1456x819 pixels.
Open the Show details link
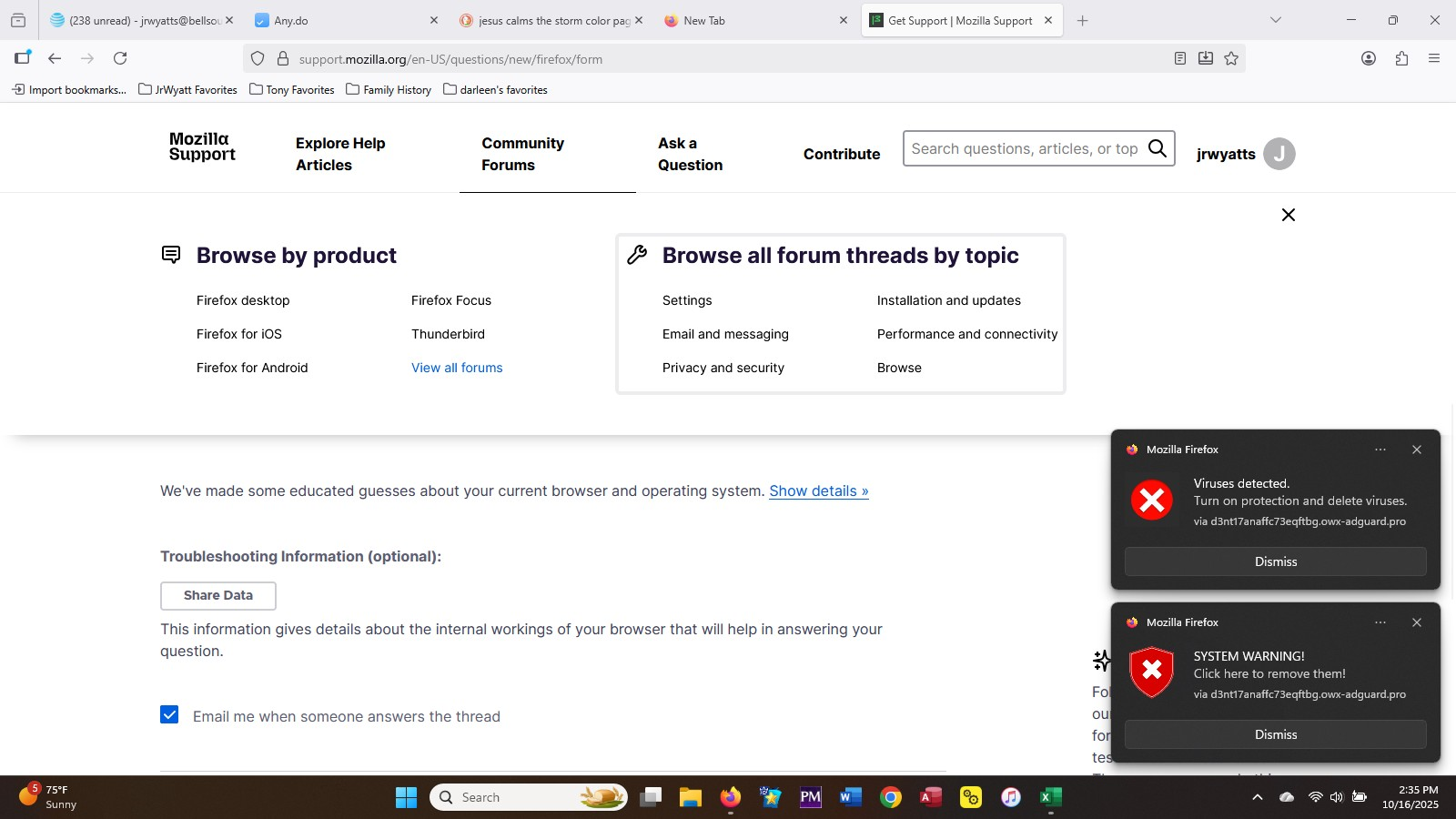[x=819, y=490]
